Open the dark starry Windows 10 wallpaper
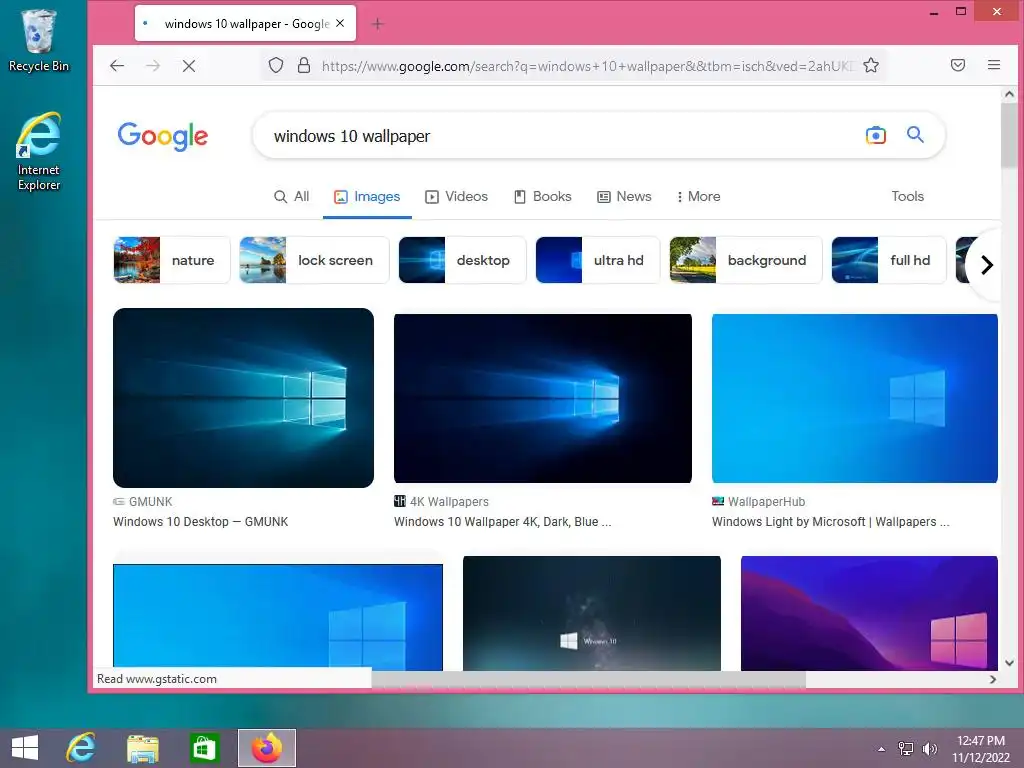Screen dimensions: 1024x768 [592, 613]
